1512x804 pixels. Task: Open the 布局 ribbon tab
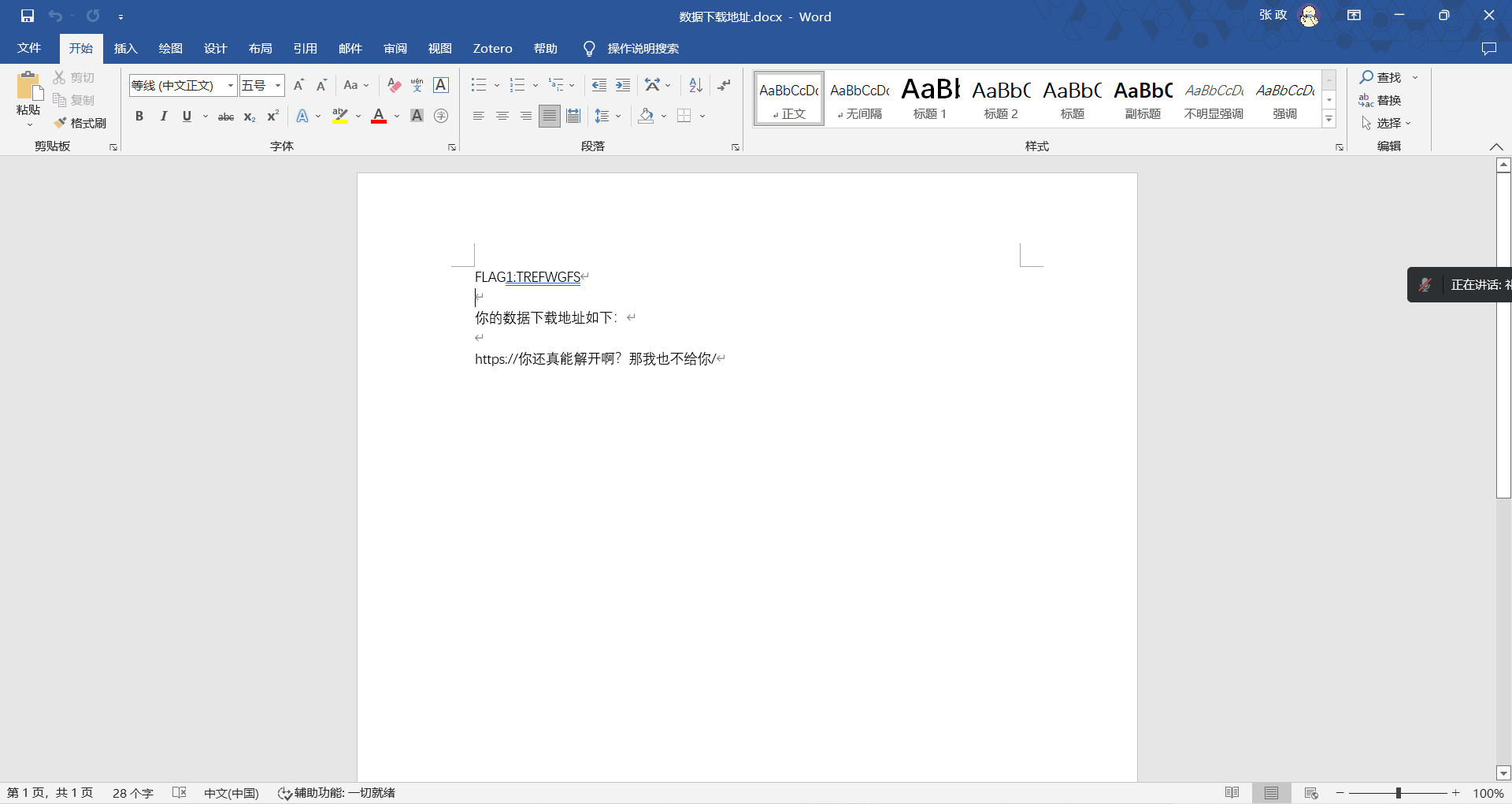click(260, 49)
